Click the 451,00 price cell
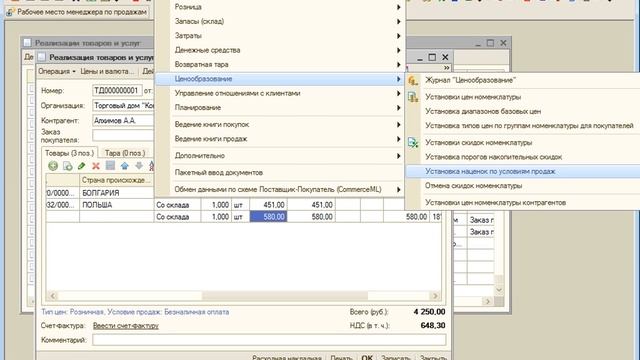Image resolution: width=640 pixels, height=360 pixels. pyautogui.click(x=268, y=205)
